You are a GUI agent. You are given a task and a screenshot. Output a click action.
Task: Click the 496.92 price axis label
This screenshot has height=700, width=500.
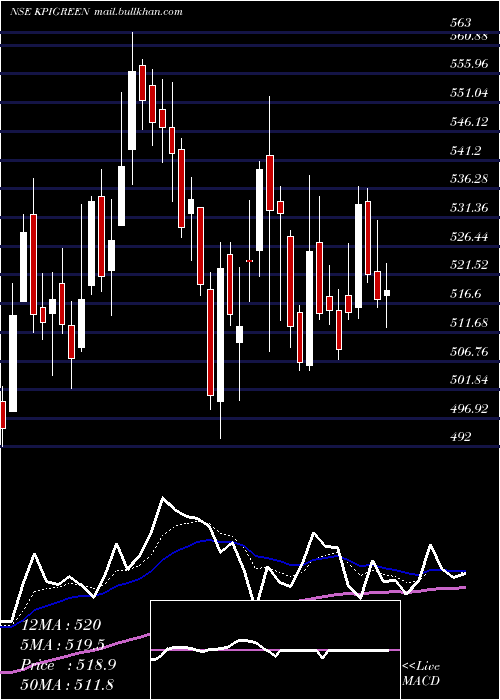click(469, 409)
